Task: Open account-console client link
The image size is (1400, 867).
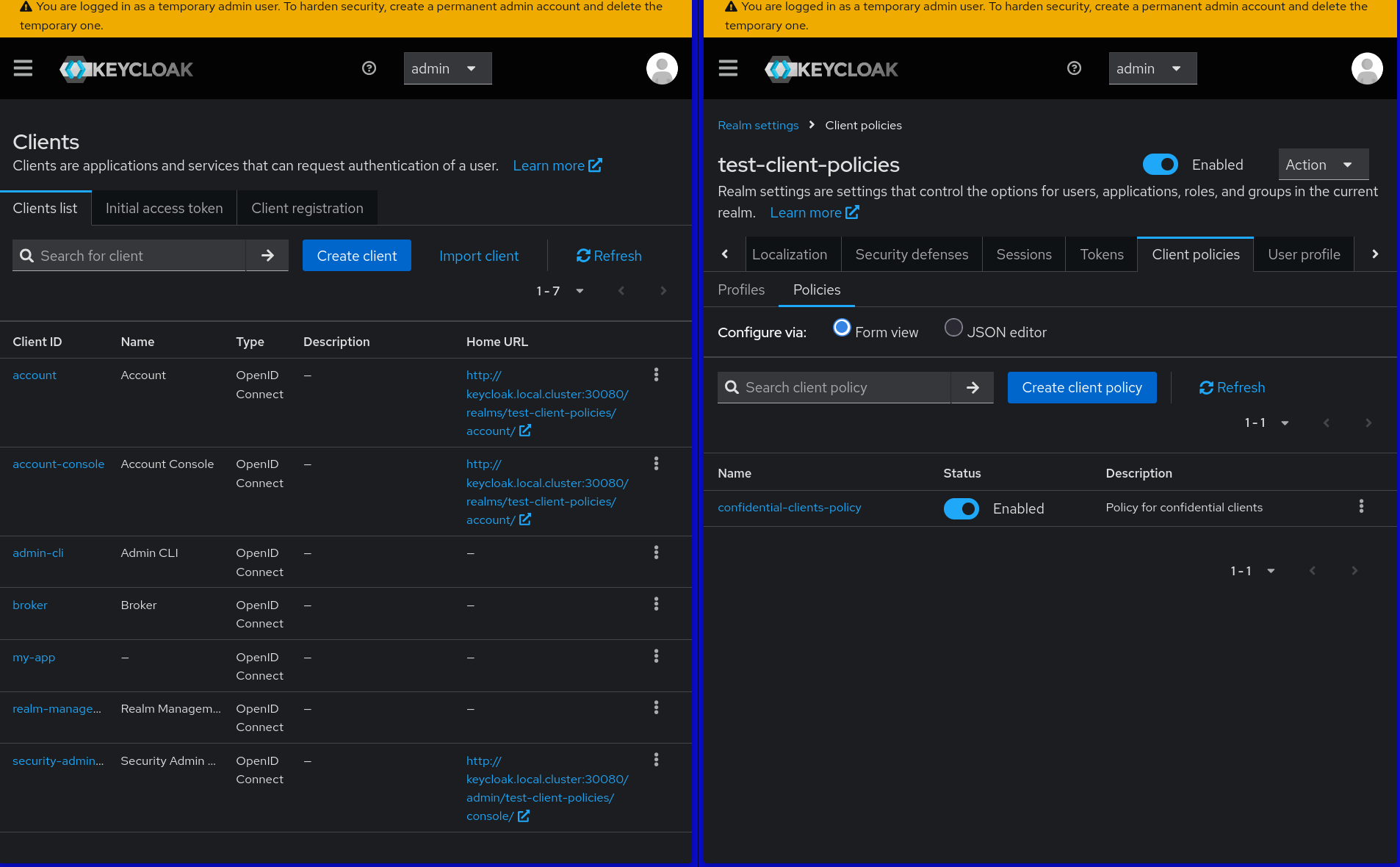Action: [59, 464]
